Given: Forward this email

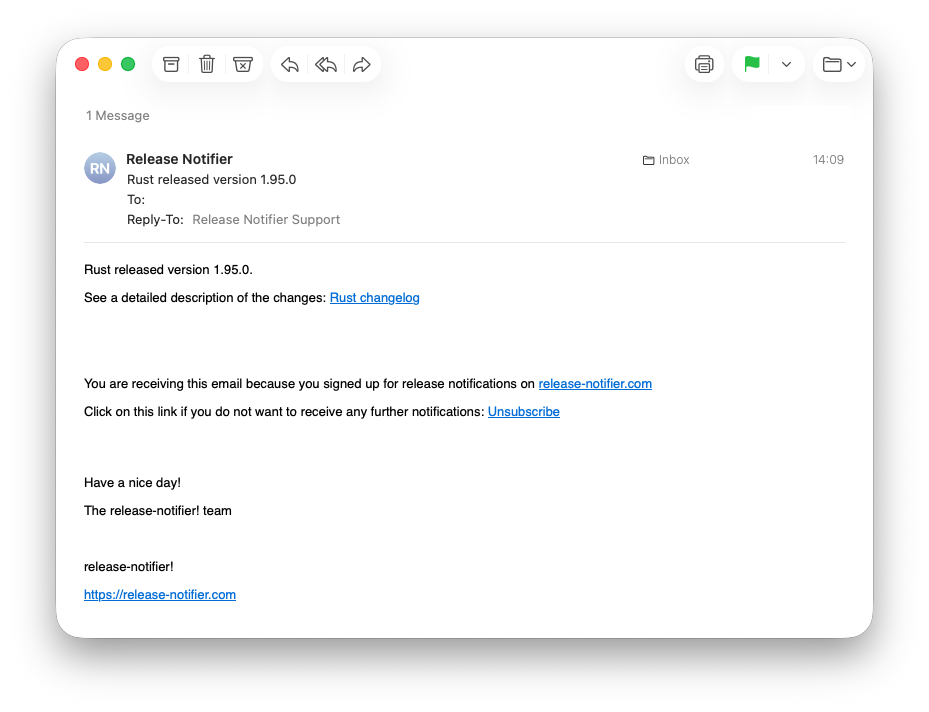Looking at the screenshot, I should tap(362, 64).
